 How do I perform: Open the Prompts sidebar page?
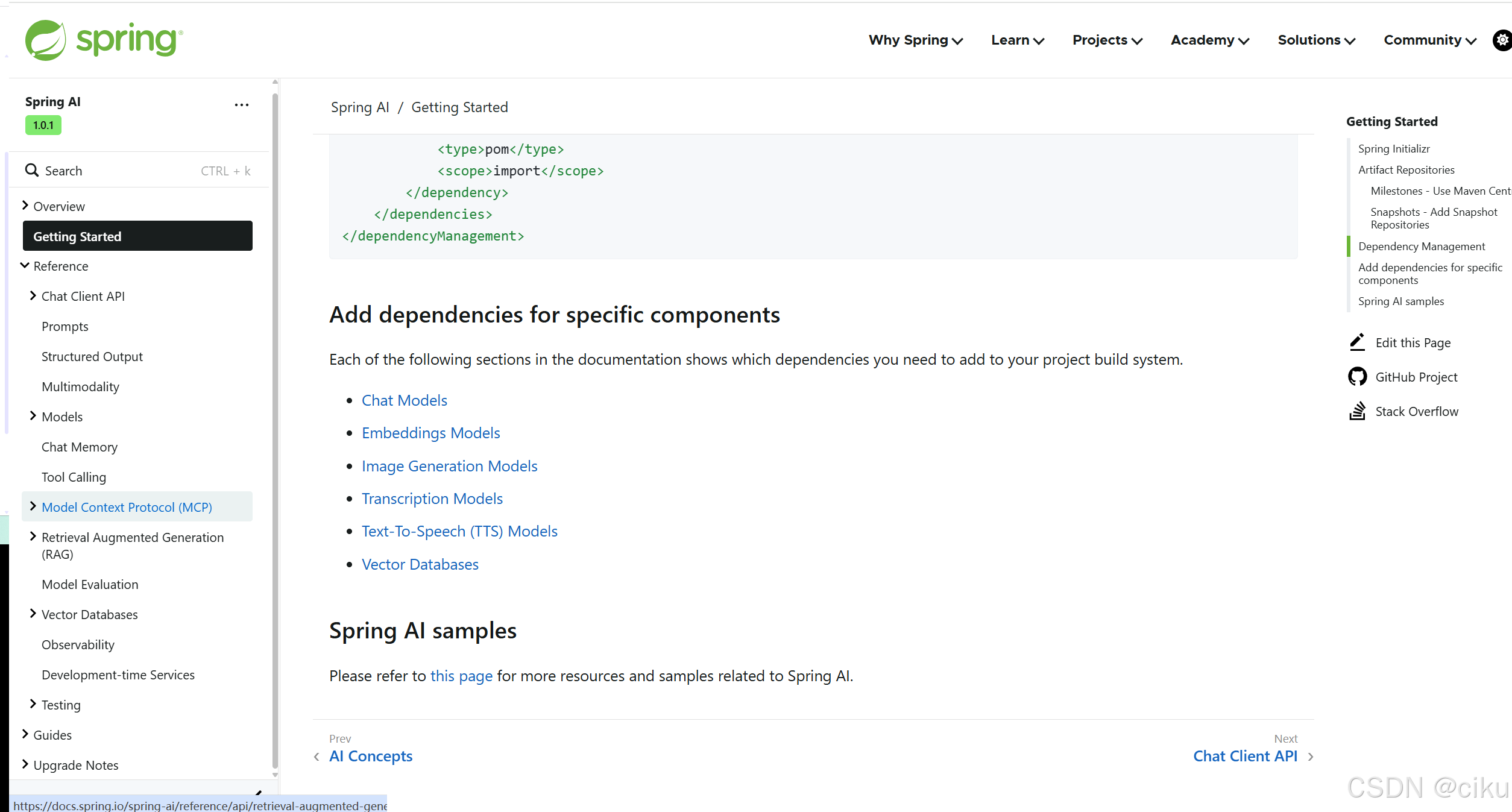65,327
